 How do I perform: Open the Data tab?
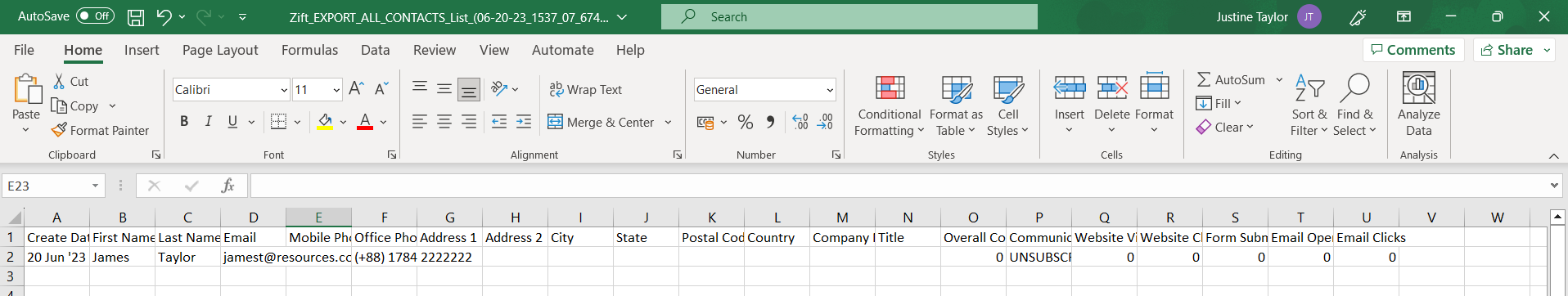click(376, 50)
